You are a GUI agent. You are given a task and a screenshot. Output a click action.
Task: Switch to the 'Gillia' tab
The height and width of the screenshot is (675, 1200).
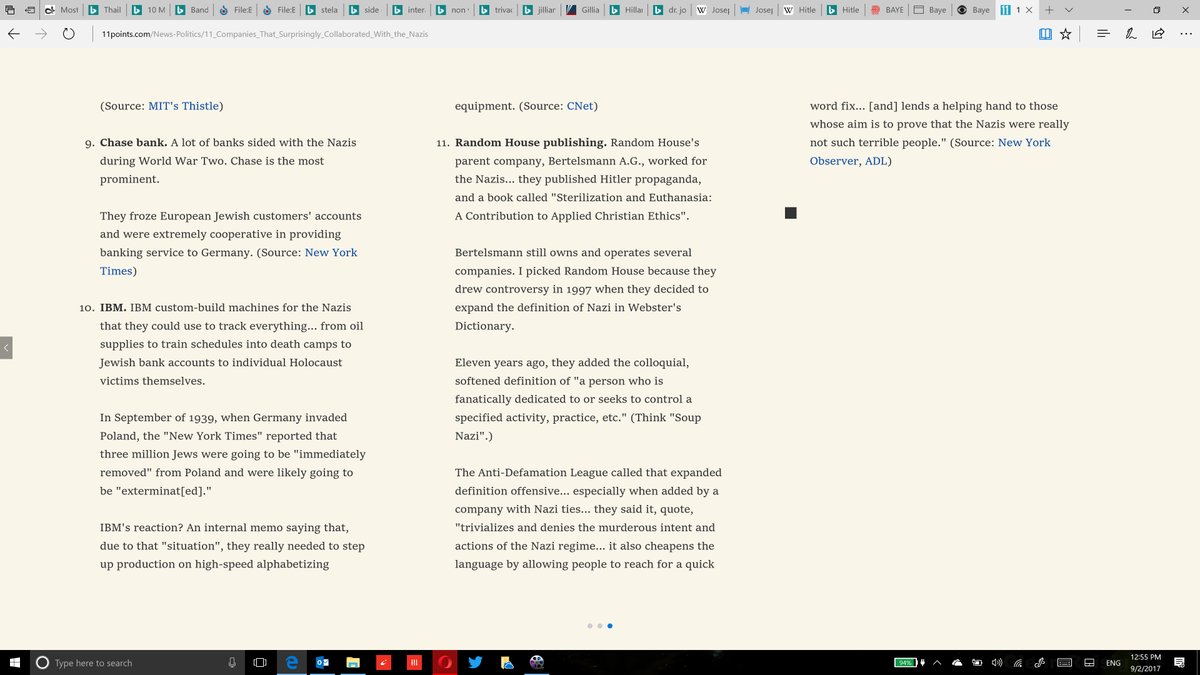582,10
